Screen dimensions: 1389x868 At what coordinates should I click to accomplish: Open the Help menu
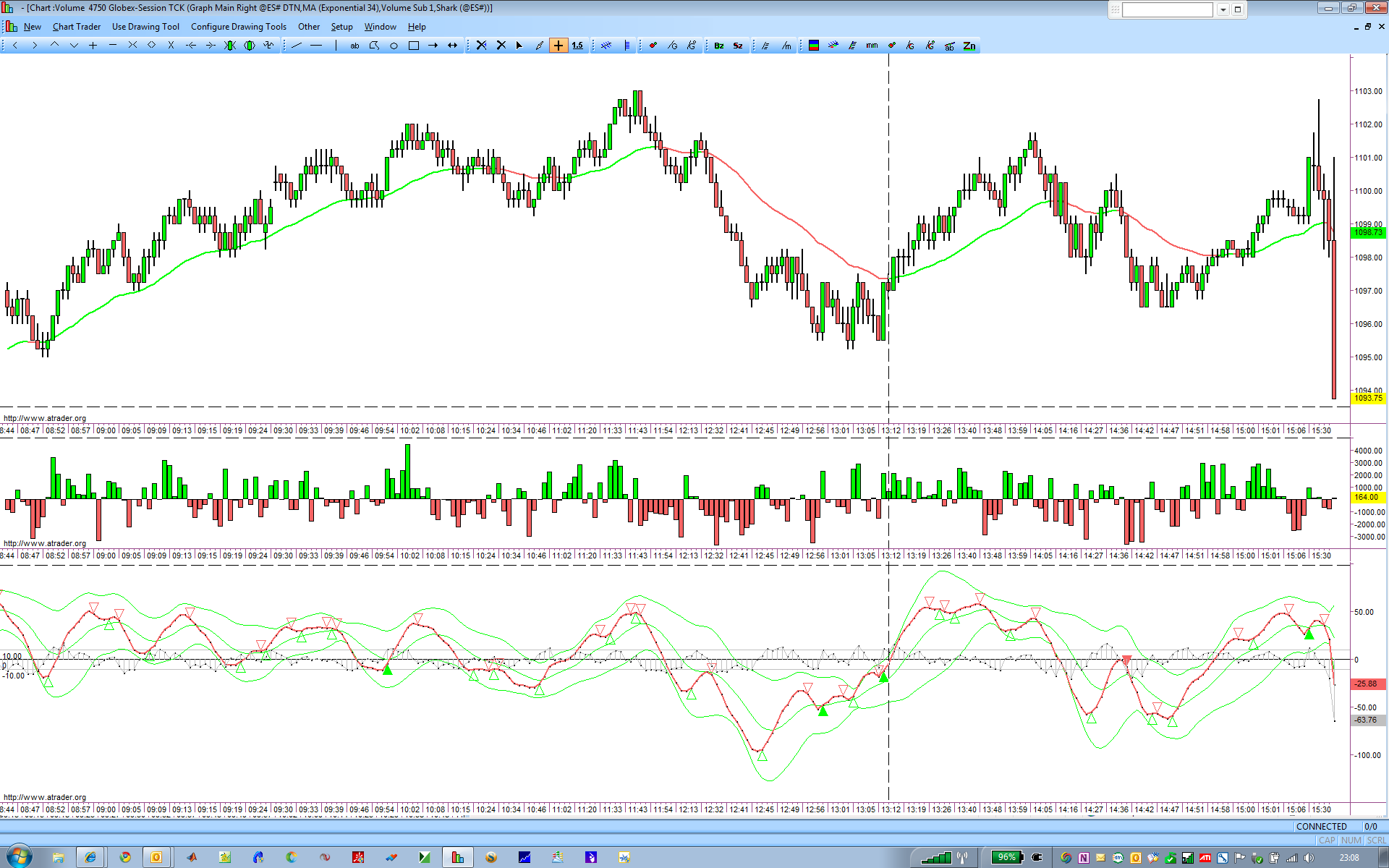click(x=417, y=27)
